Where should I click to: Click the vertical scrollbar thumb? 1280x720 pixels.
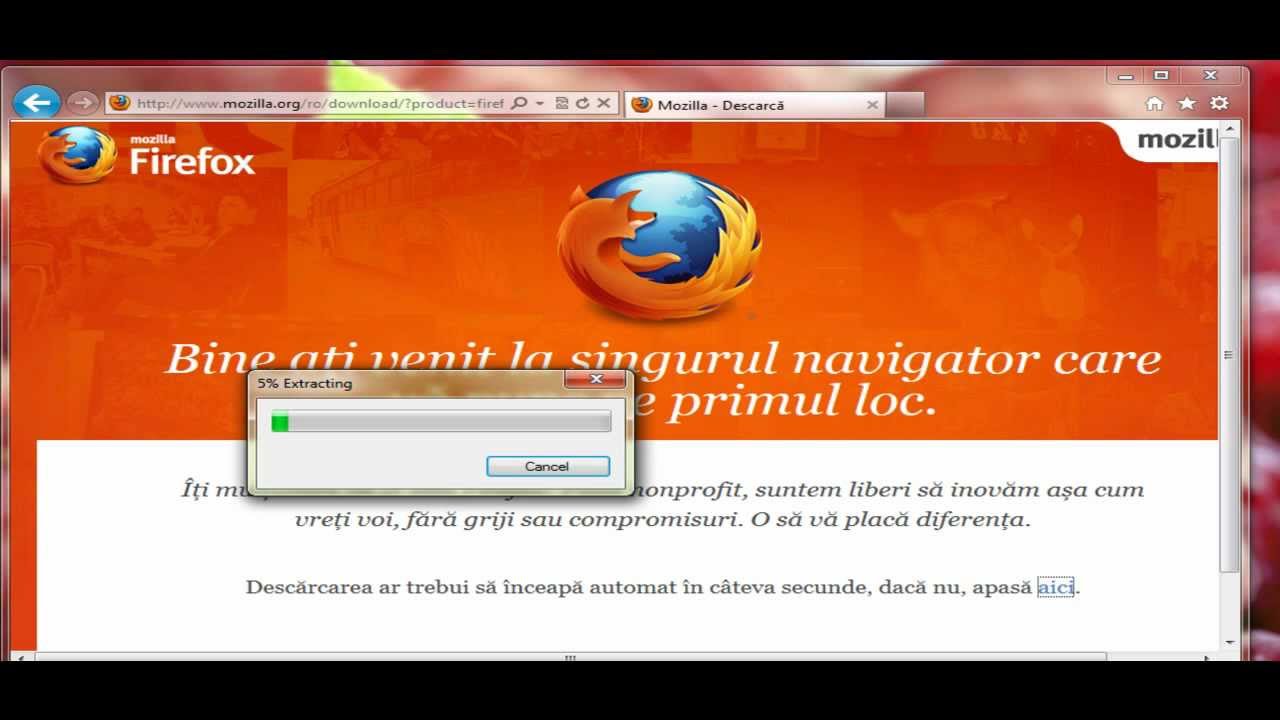(x=1229, y=355)
